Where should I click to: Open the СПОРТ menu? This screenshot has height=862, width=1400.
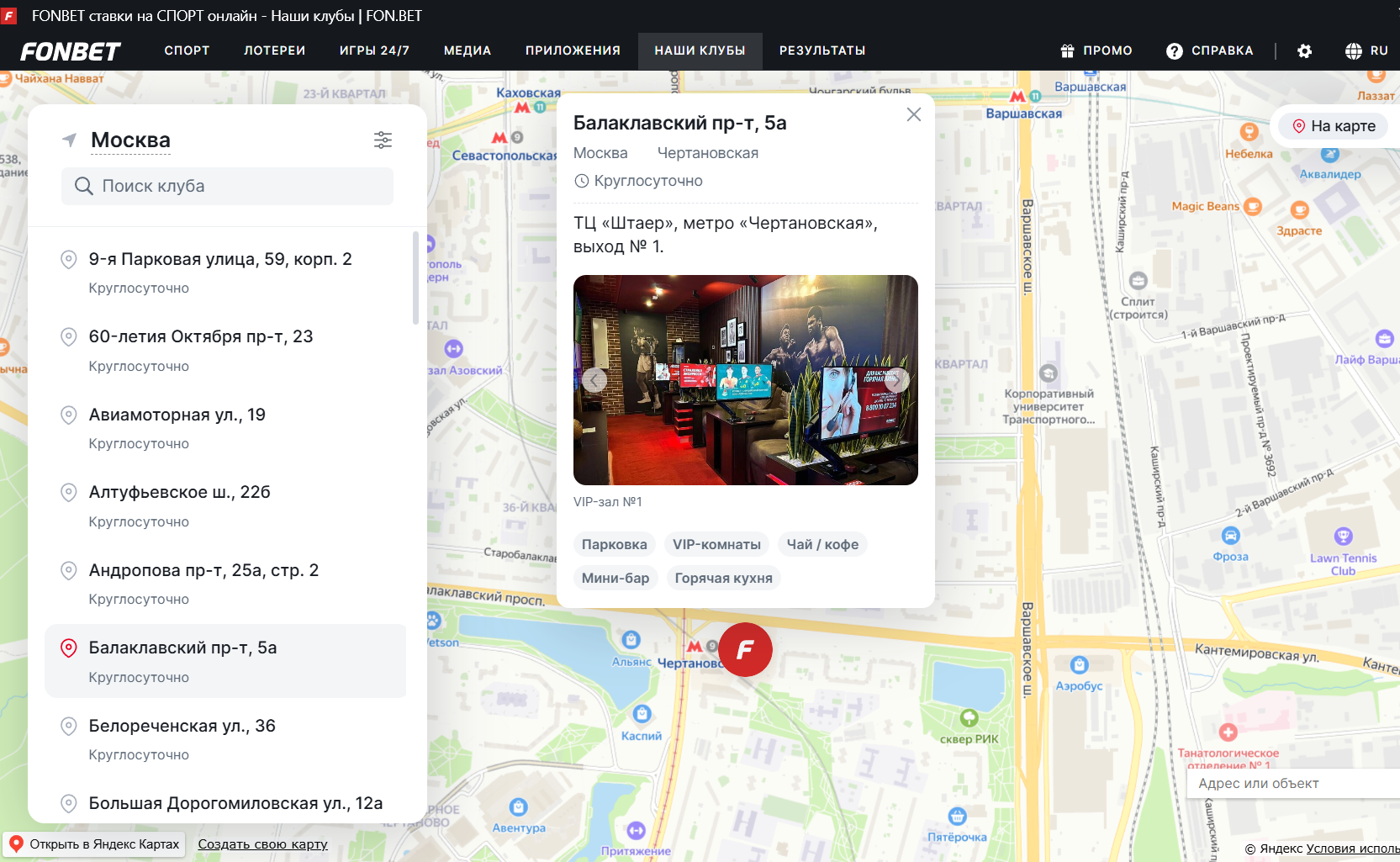[x=187, y=51]
